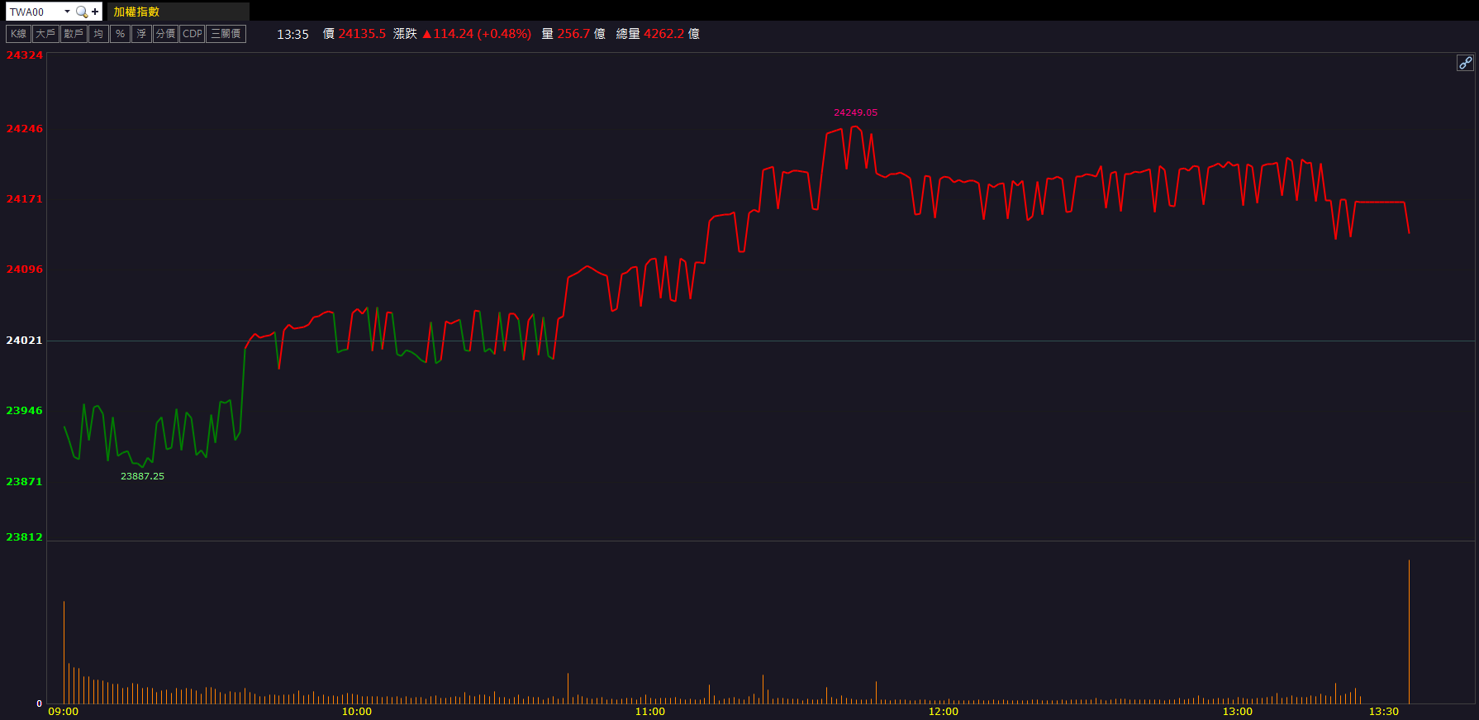Click the magnifier symbol search icon
This screenshot has height=720, width=1479.
(x=82, y=12)
